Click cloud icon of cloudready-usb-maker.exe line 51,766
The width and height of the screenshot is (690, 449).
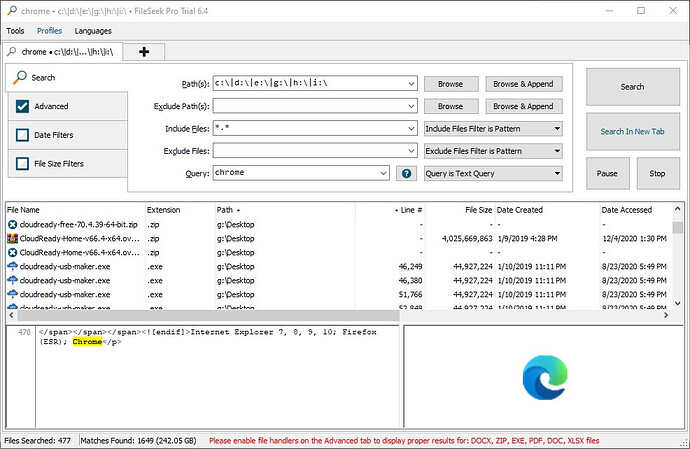click(x=12, y=294)
